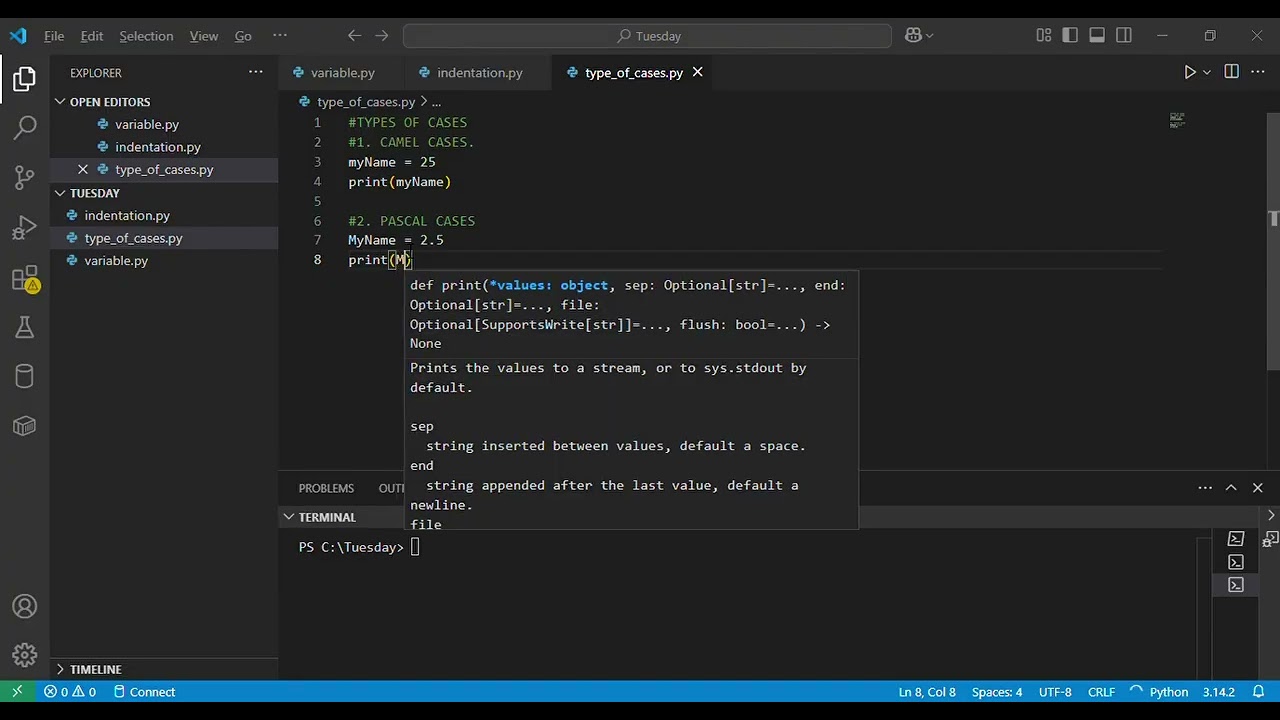Open editor More Actions ellipsis
1280x720 pixels.
[x=1257, y=72]
